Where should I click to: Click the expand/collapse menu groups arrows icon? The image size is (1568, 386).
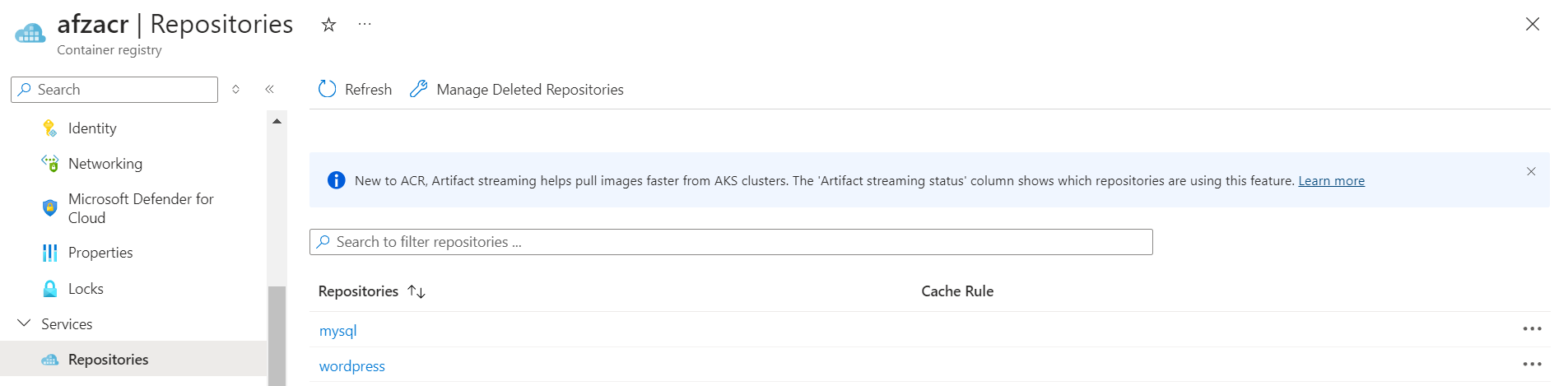(x=235, y=89)
